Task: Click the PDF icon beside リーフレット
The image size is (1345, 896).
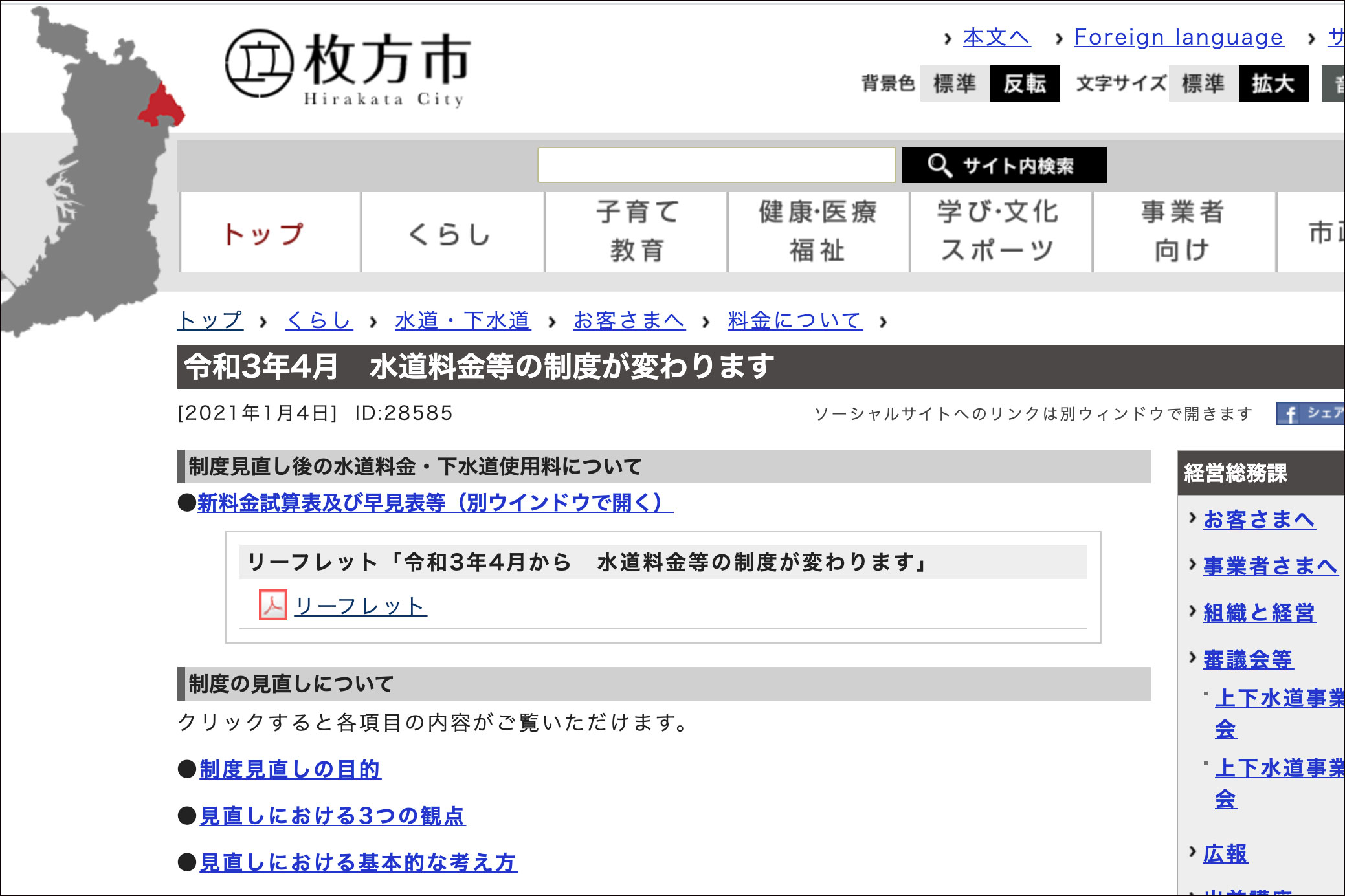Action: tap(272, 606)
